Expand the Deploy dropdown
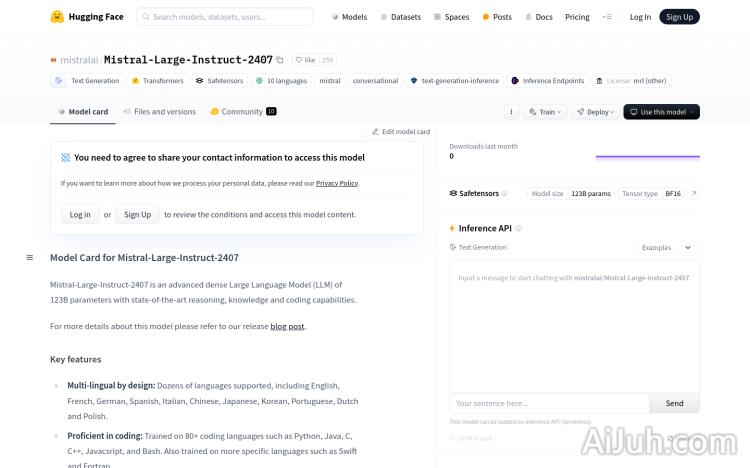This screenshot has height=468, width=750. (x=596, y=112)
